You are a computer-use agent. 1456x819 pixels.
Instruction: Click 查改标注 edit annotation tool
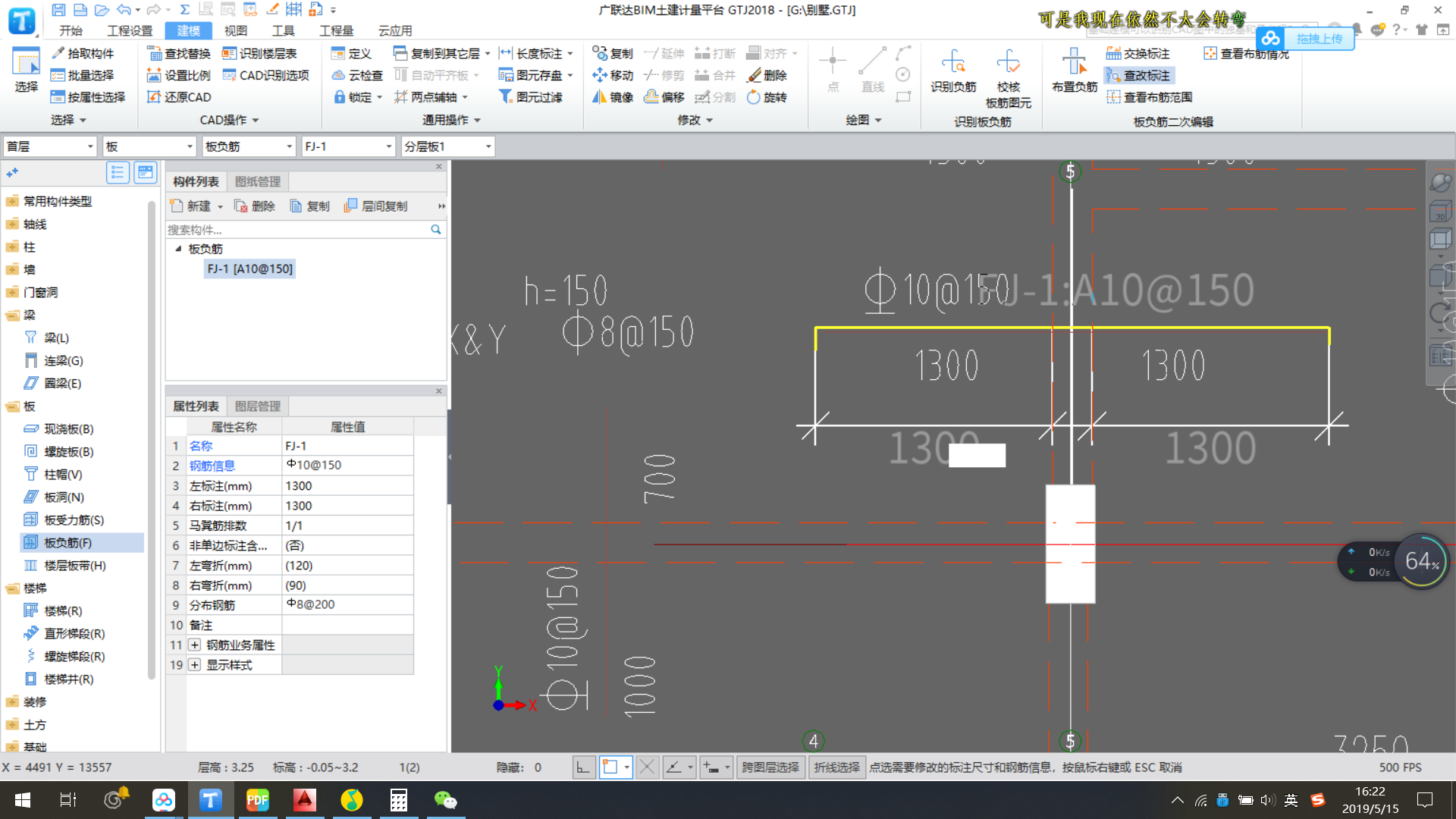1138,75
